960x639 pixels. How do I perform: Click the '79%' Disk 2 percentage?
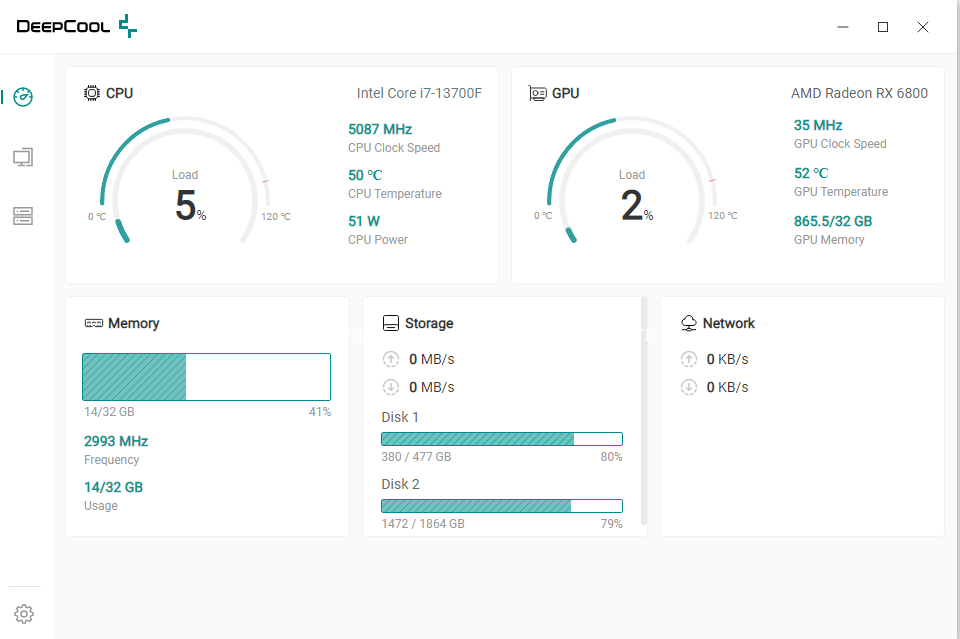(611, 524)
